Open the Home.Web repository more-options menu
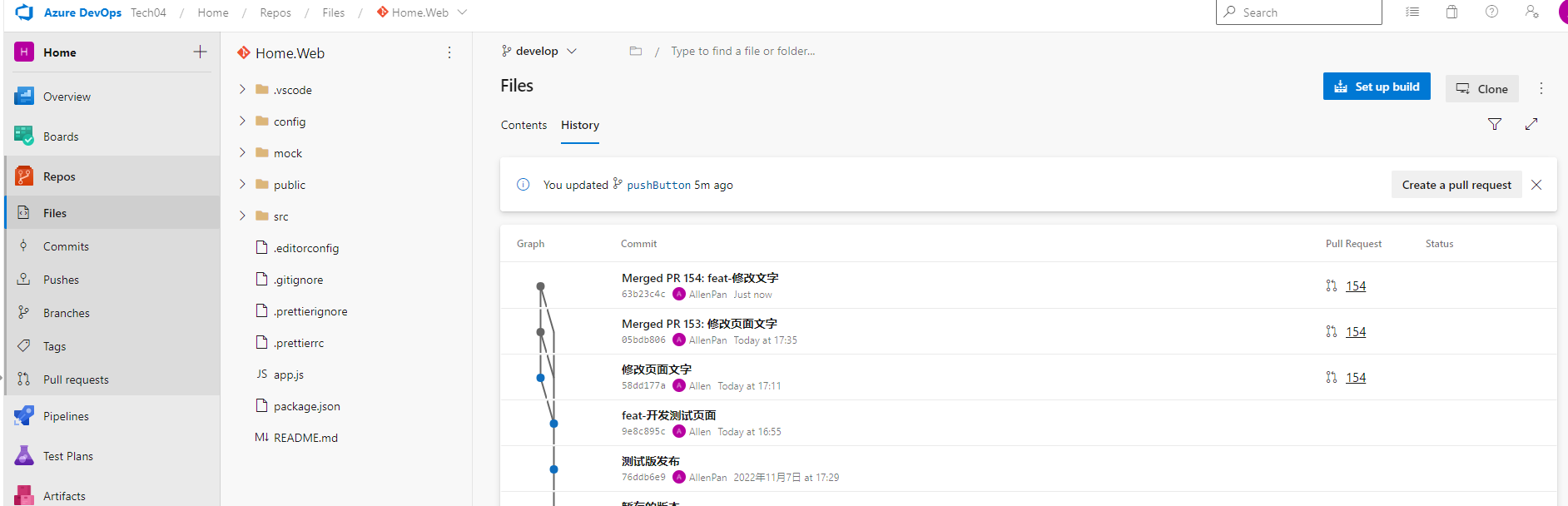Image resolution: width=1568 pixels, height=506 pixels. coord(449,52)
